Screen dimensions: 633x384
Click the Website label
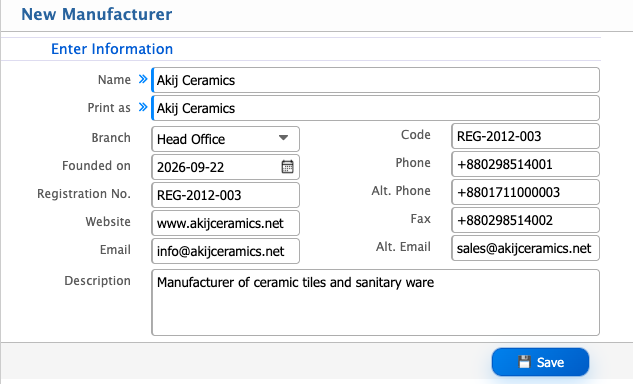pyautogui.click(x=108, y=222)
